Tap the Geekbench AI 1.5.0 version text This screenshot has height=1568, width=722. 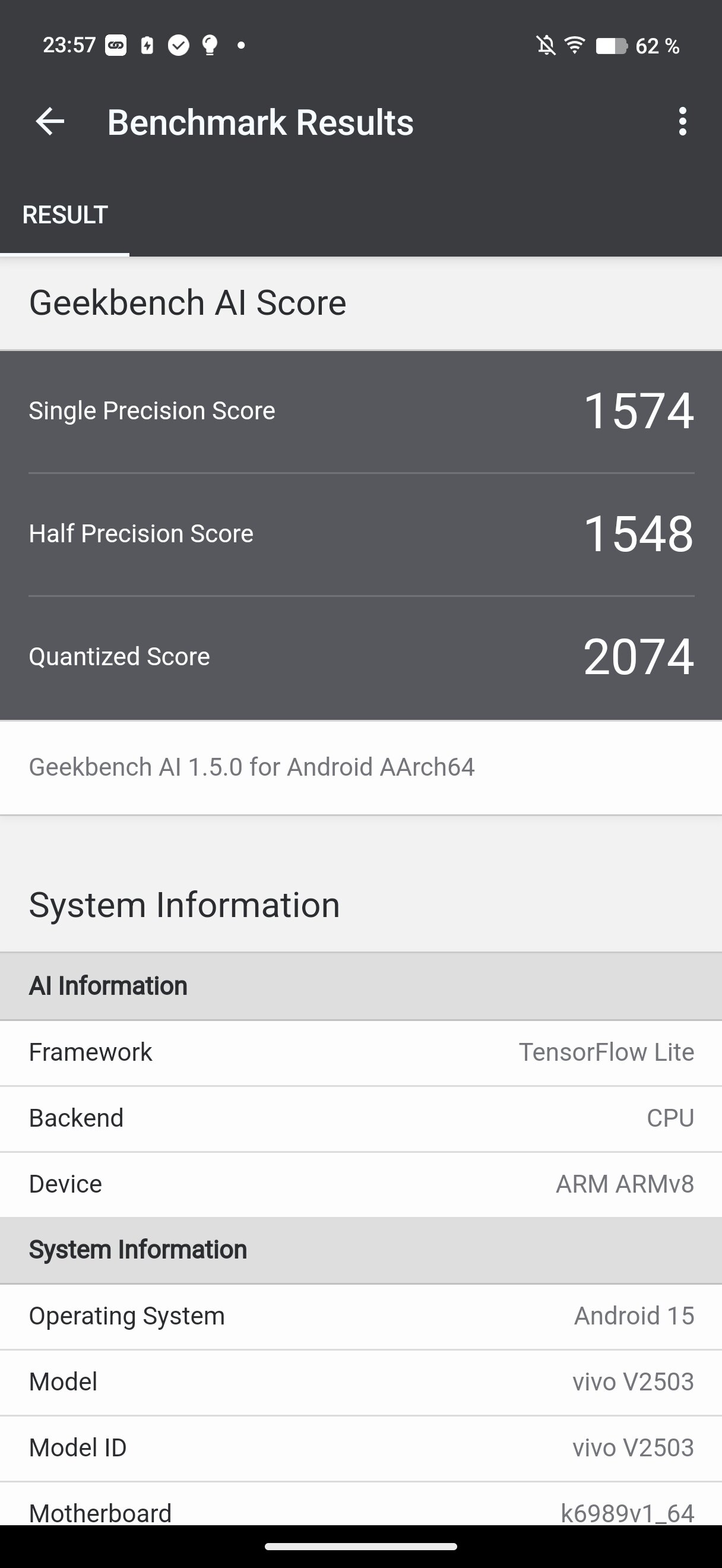tap(252, 767)
